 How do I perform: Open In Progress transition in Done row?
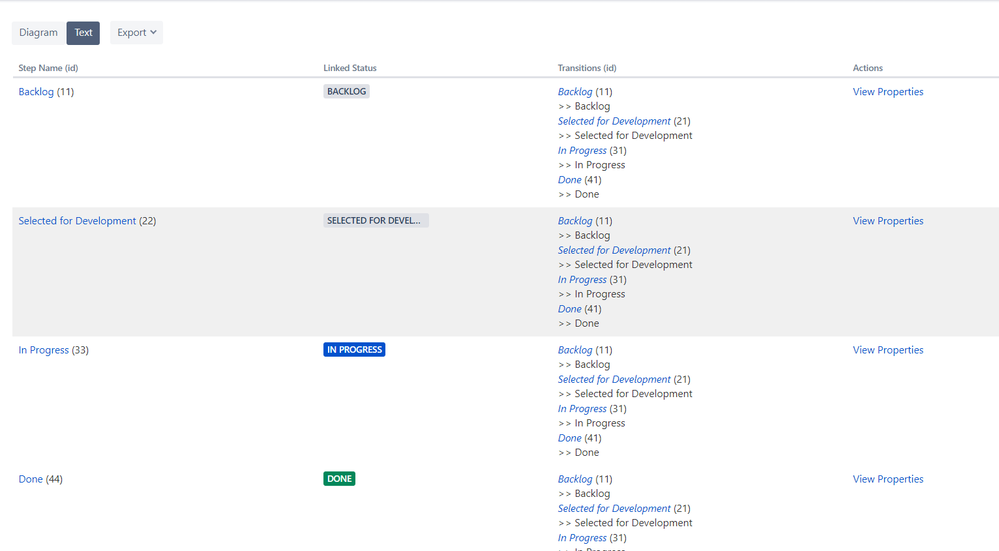pos(582,538)
